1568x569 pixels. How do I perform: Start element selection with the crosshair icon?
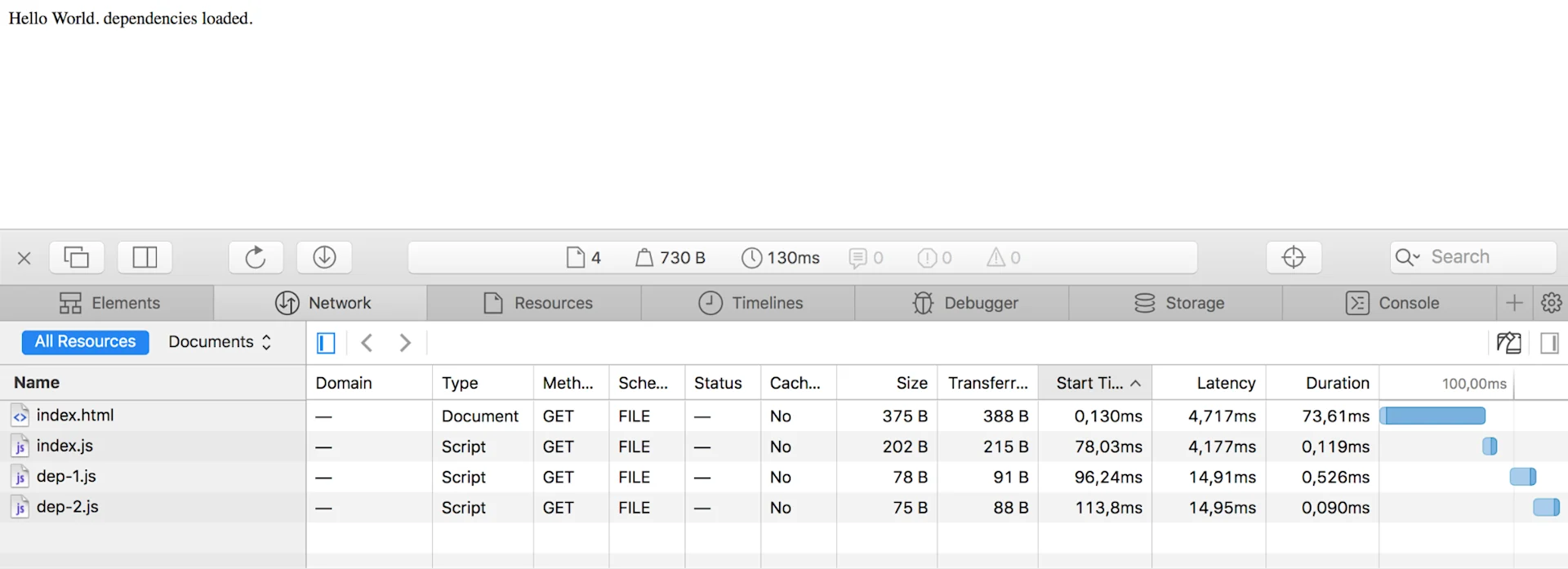(x=1294, y=257)
